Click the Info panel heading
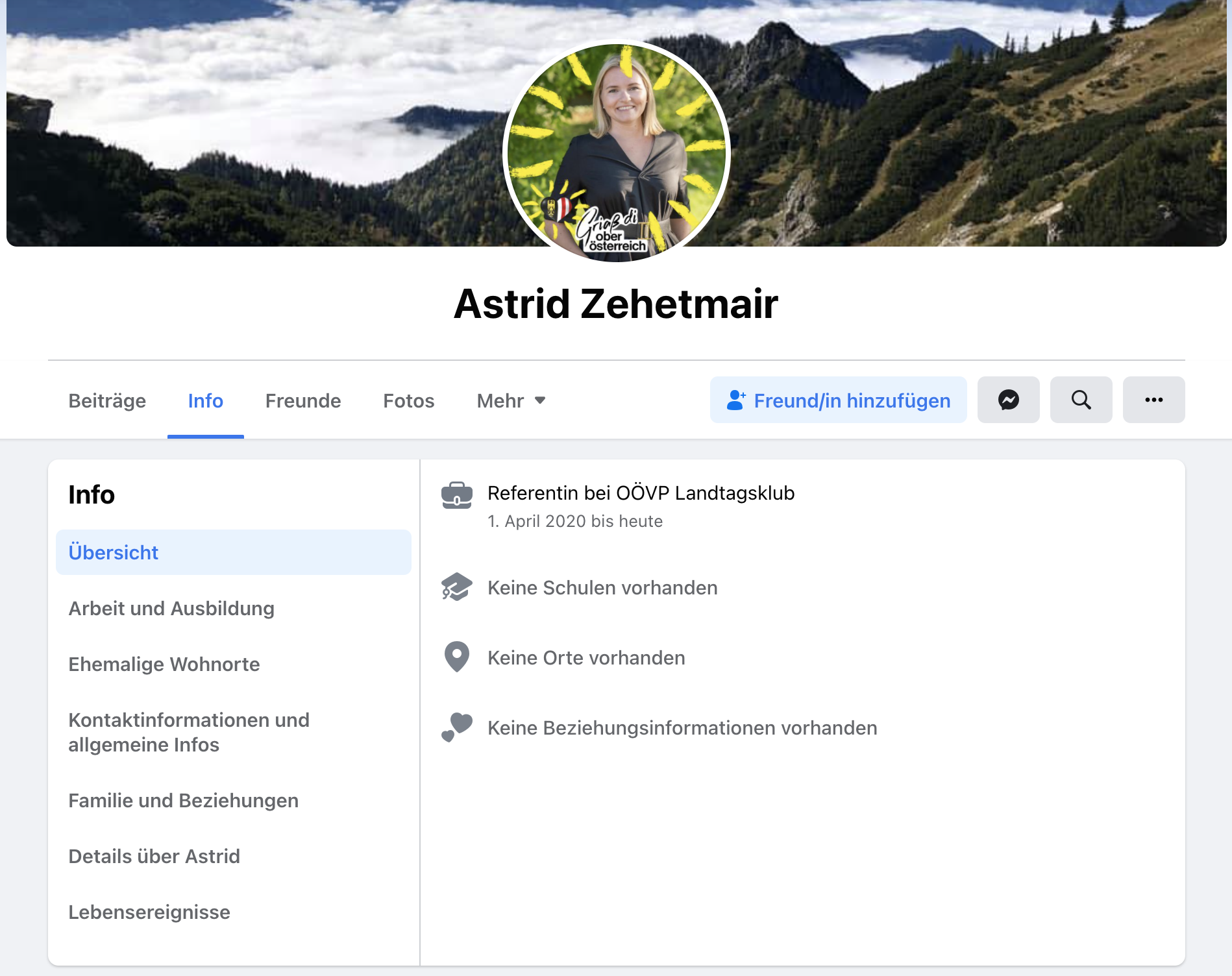The height and width of the screenshot is (976, 1232). pos(92,494)
